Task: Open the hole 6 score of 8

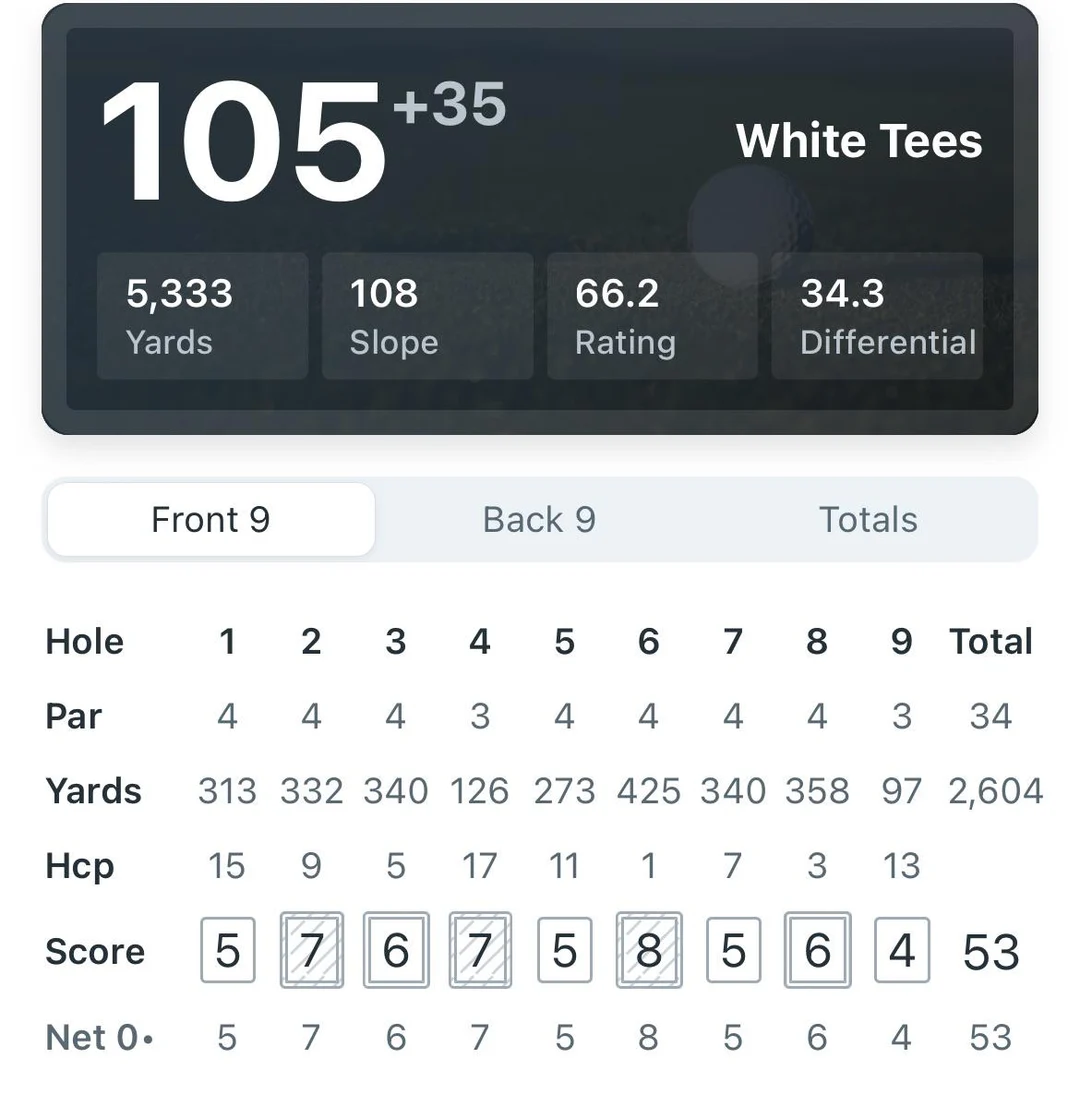Action: (x=649, y=951)
